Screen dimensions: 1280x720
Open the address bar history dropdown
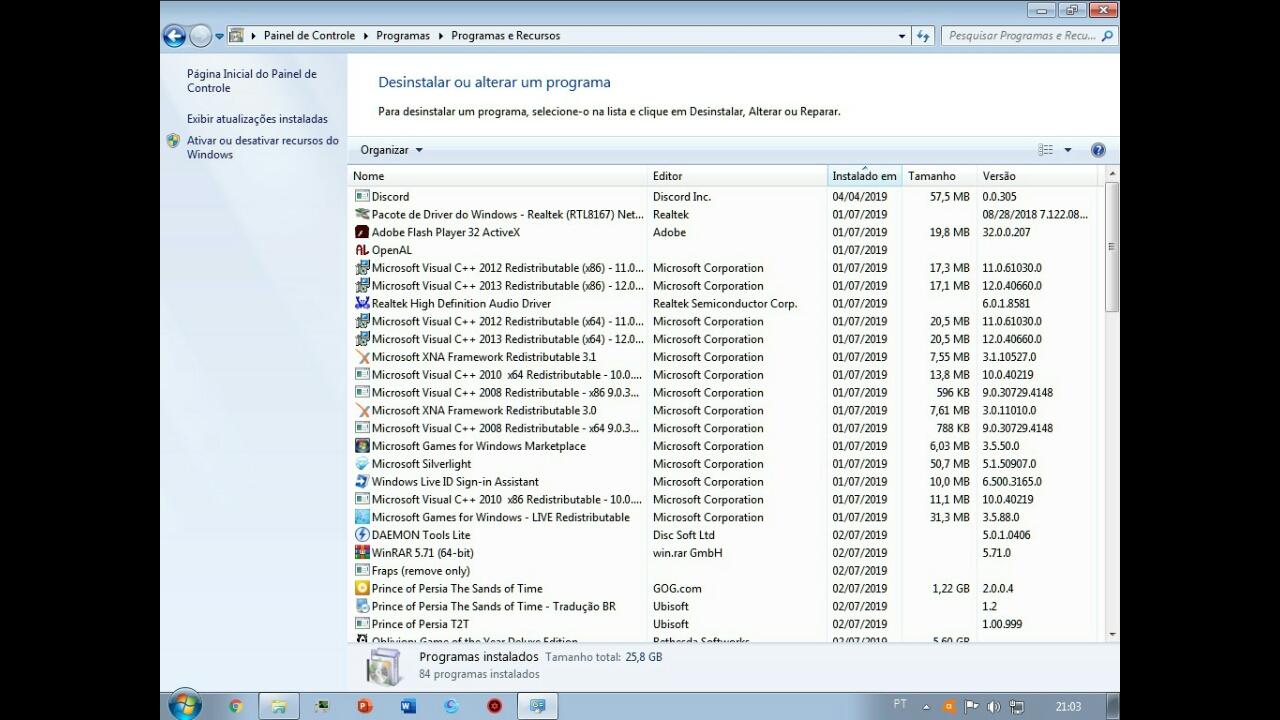point(902,36)
